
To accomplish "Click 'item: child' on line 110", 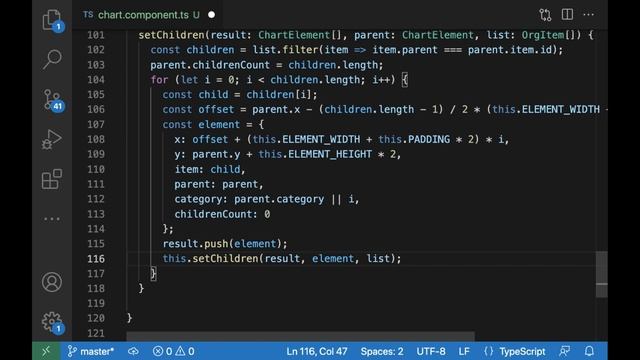I will [207, 169].
